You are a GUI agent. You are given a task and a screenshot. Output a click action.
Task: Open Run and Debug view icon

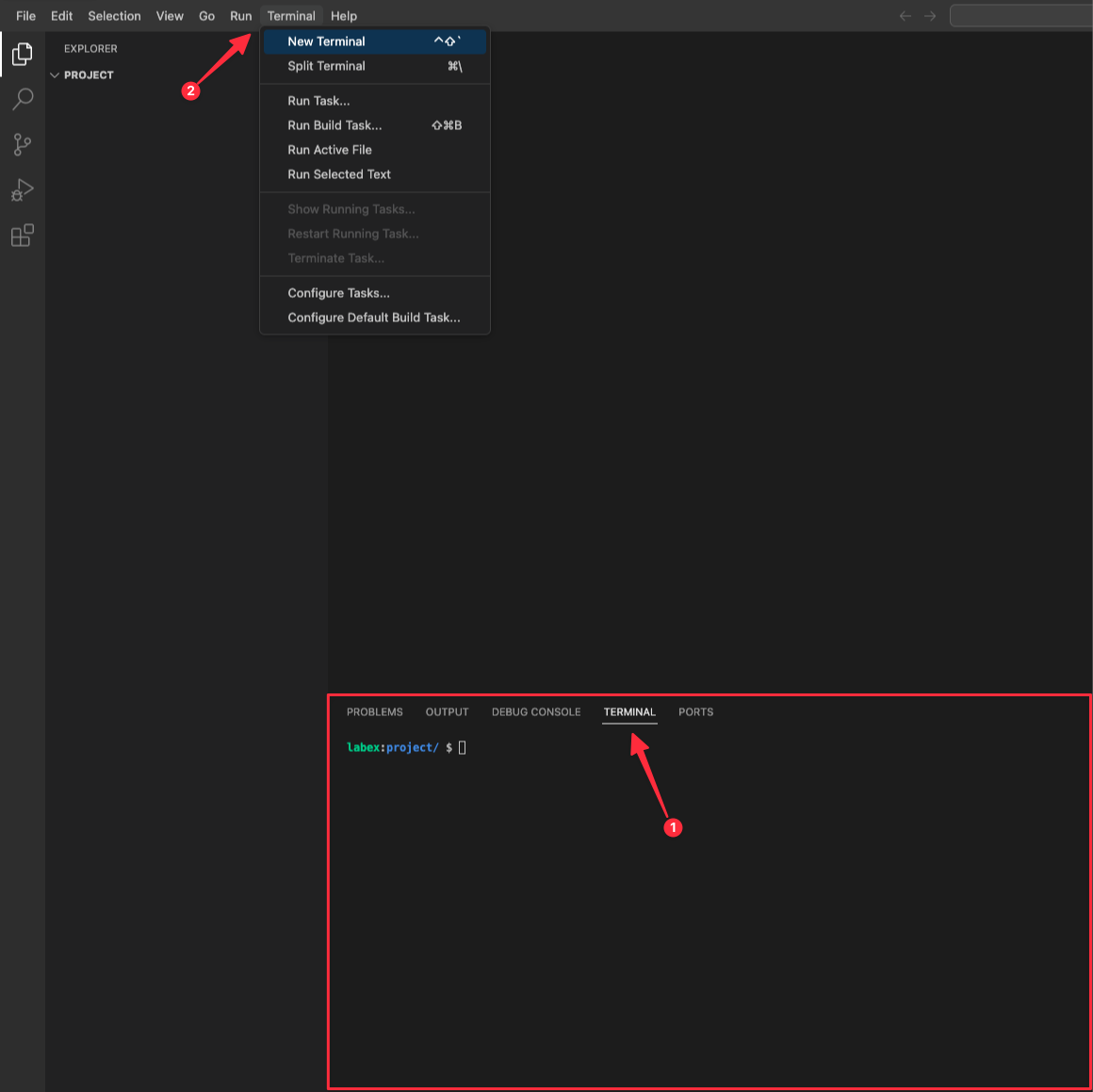coord(23,190)
